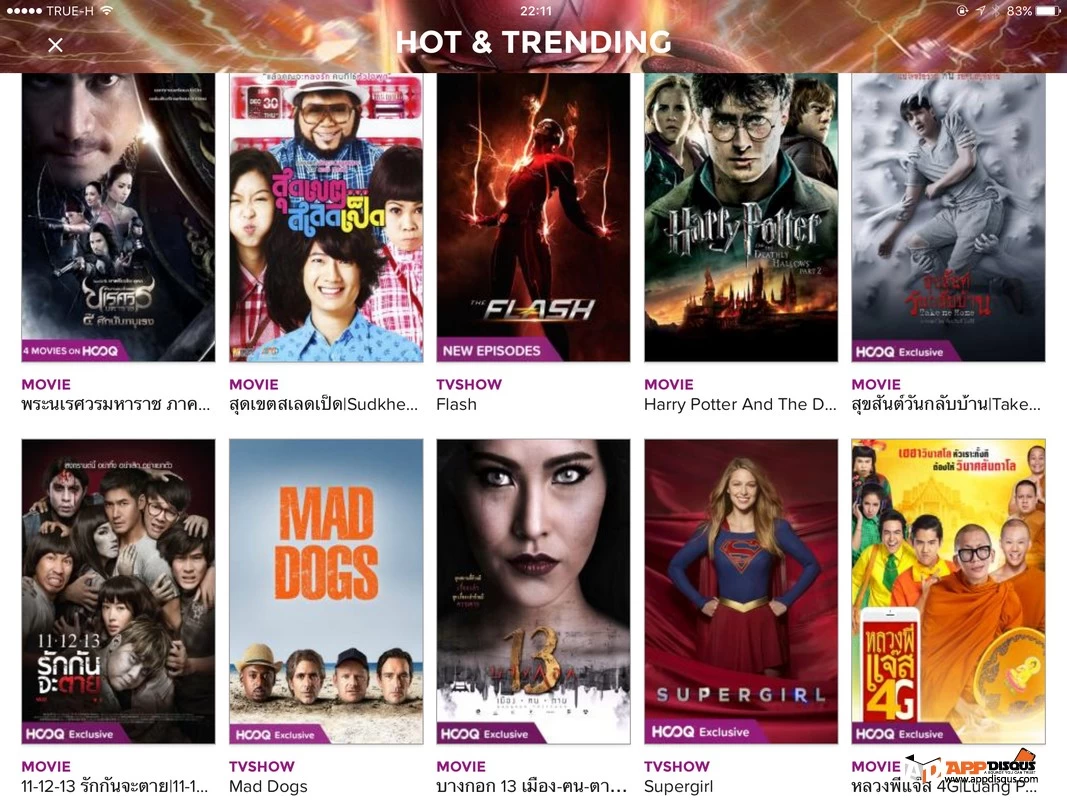Open Harry Potter Deathly Hallows poster

point(740,217)
